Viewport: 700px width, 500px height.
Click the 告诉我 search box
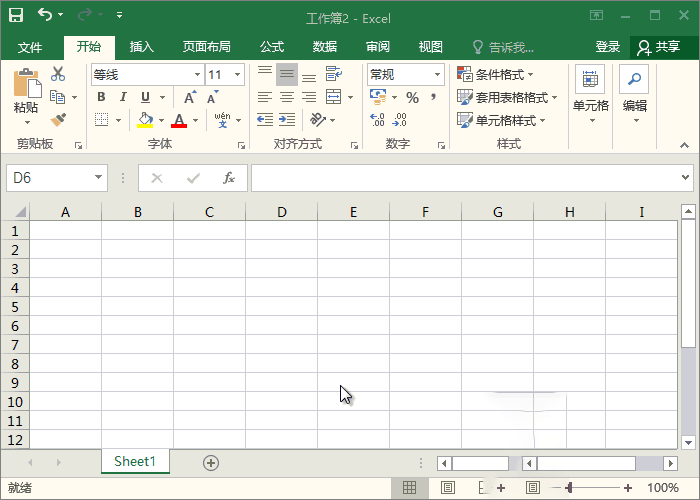coord(503,47)
